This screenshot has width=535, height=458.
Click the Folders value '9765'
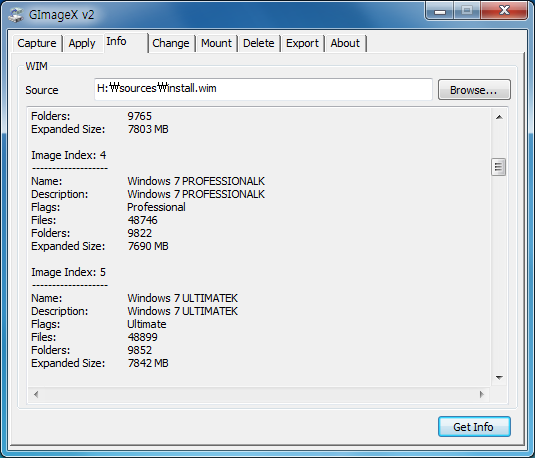click(140, 116)
